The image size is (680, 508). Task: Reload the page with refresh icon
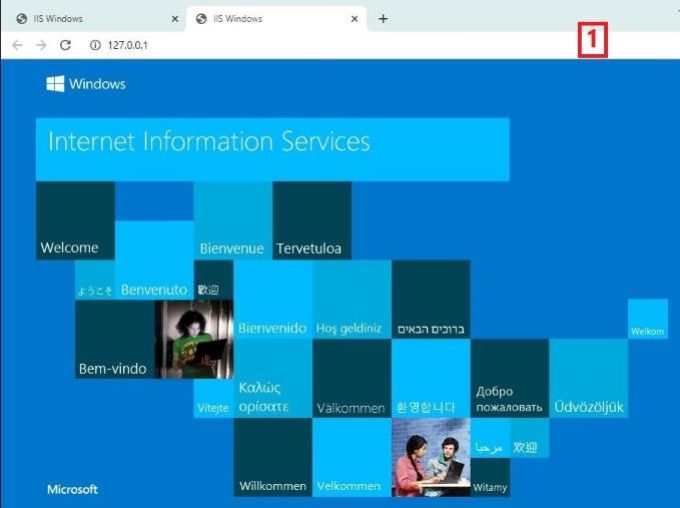66,45
